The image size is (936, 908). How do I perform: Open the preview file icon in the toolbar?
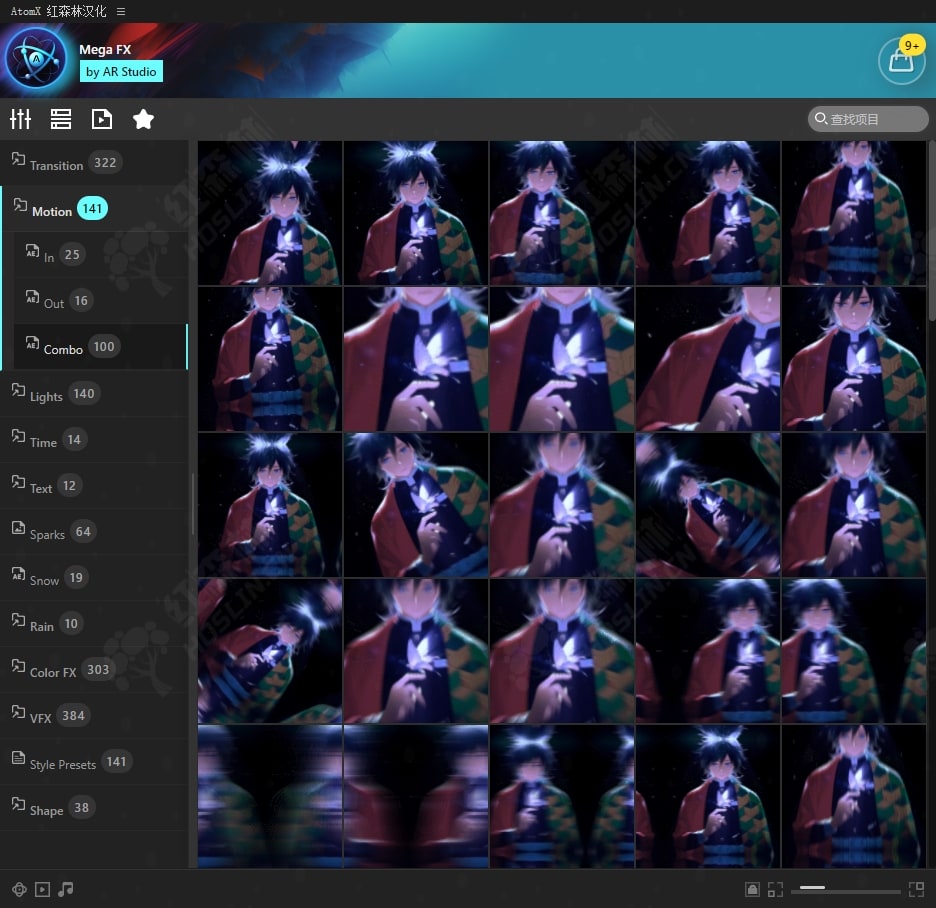pos(101,119)
